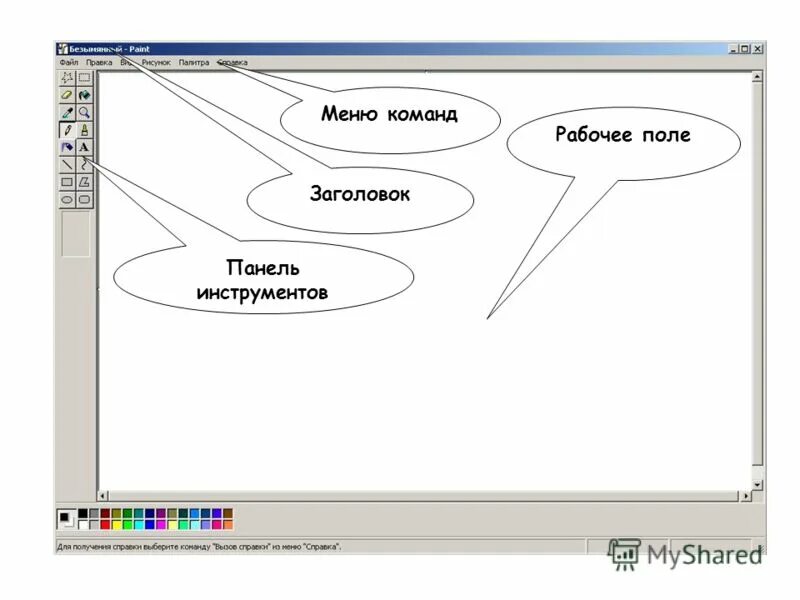Viewport: 800px width, 600px height.
Task: Click the right arrow on horizontal scrollbar
Action: pyautogui.click(x=748, y=495)
